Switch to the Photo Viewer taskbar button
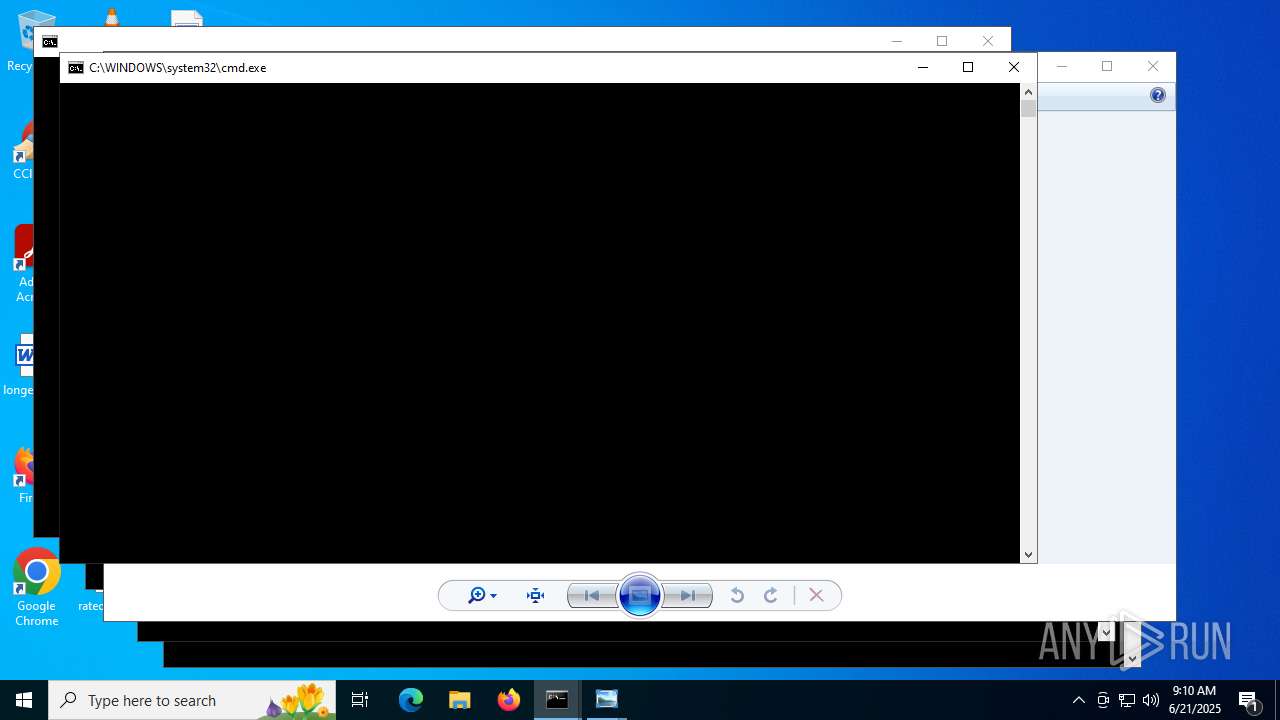The image size is (1280, 720). [x=606, y=700]
